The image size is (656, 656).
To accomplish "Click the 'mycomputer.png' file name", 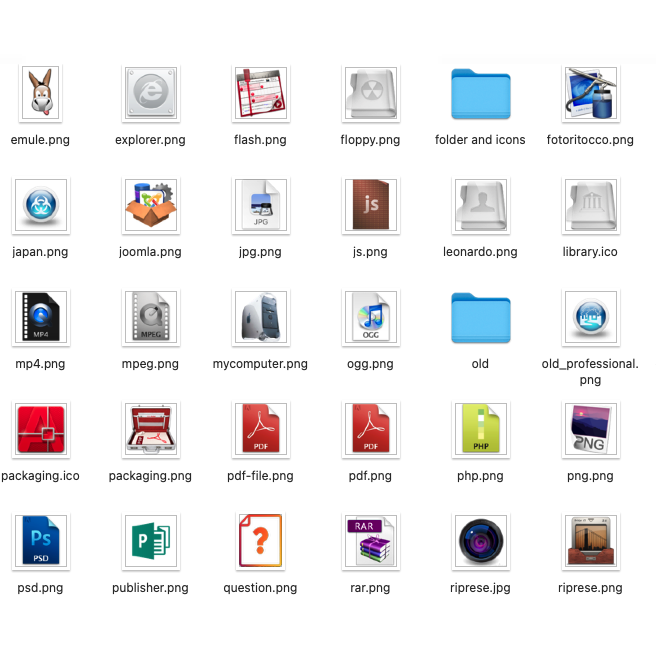I will click(260, 364).
